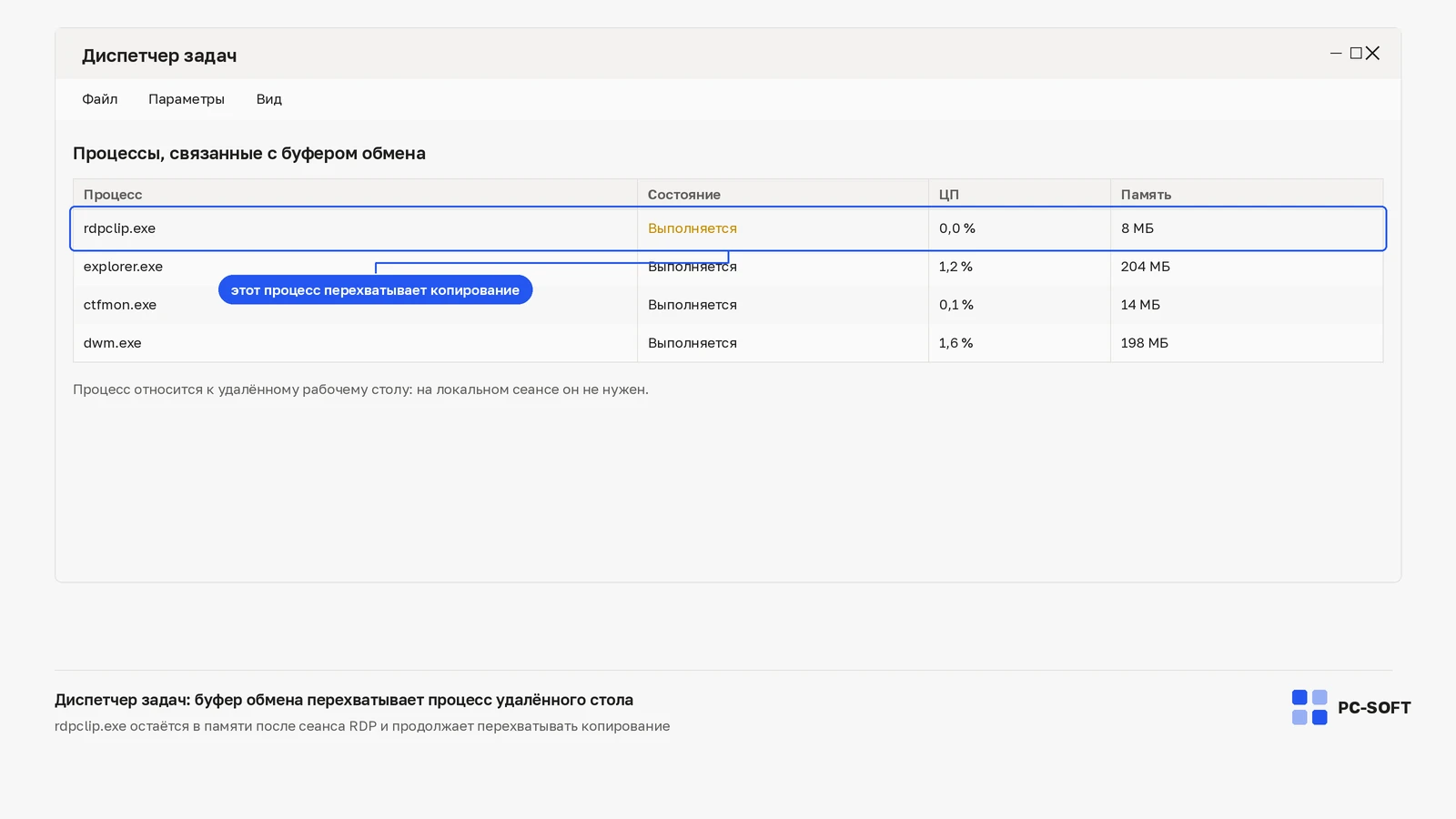Click the 0,0 % CPU value
The height and width of the screenshot is (819, 1456).
pos(957,228)
